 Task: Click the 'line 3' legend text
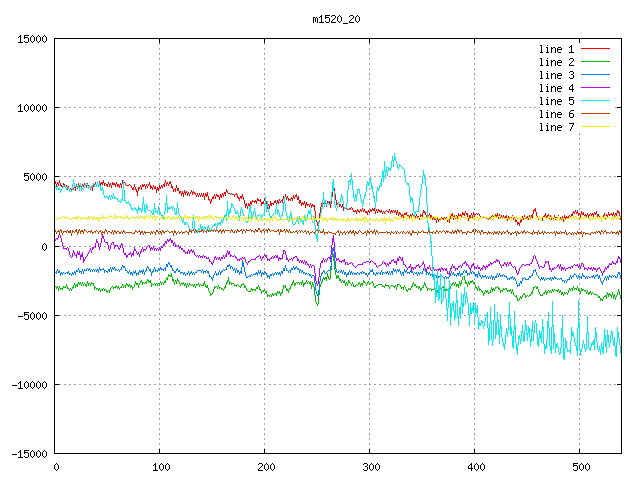(557, 75)
